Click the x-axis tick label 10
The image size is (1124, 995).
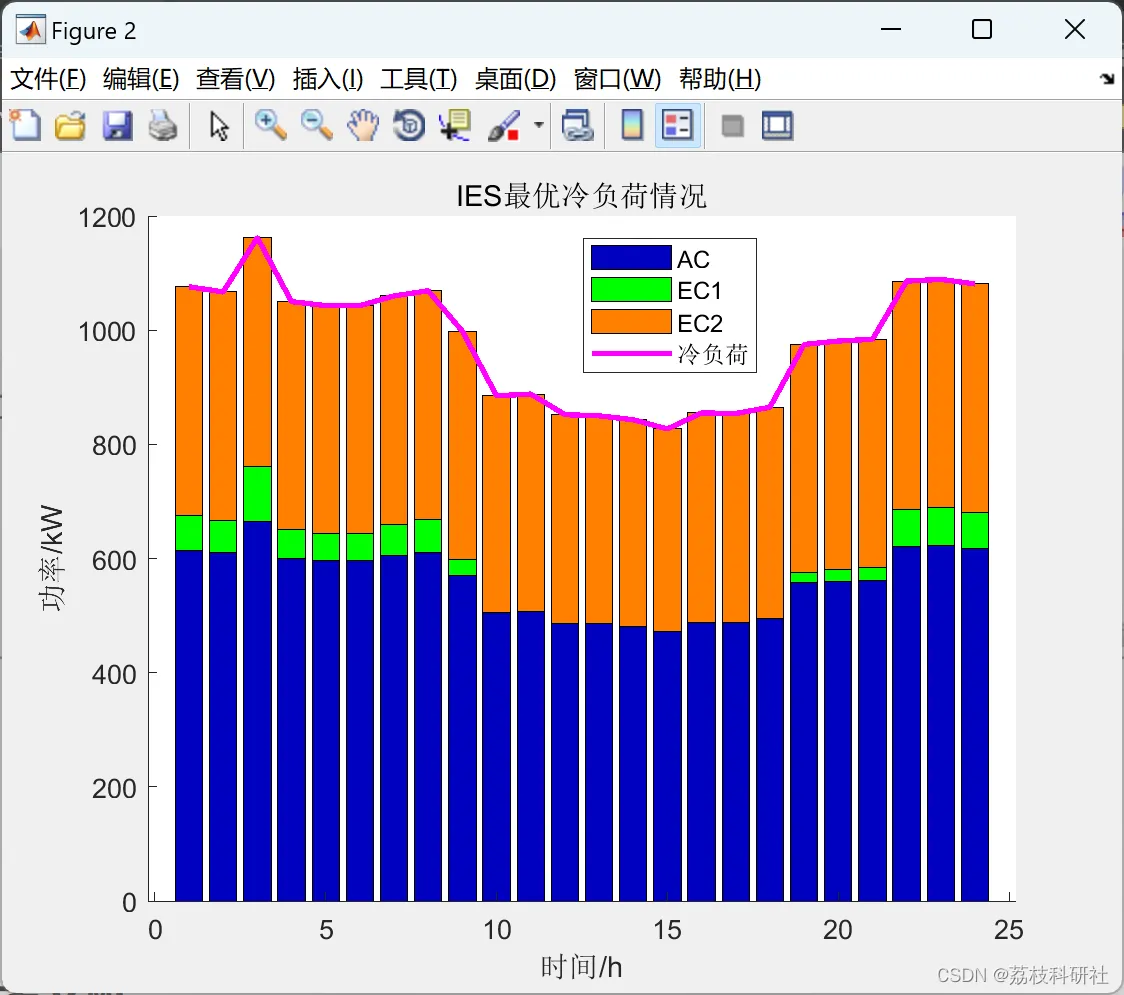tap(497, 930)
